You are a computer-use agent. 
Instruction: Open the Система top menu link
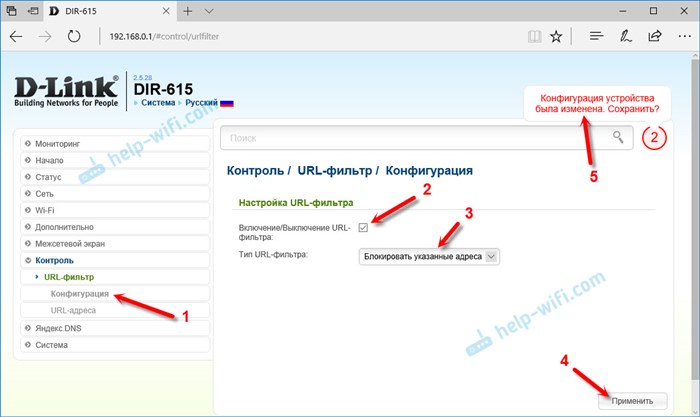tap(158, 103)
